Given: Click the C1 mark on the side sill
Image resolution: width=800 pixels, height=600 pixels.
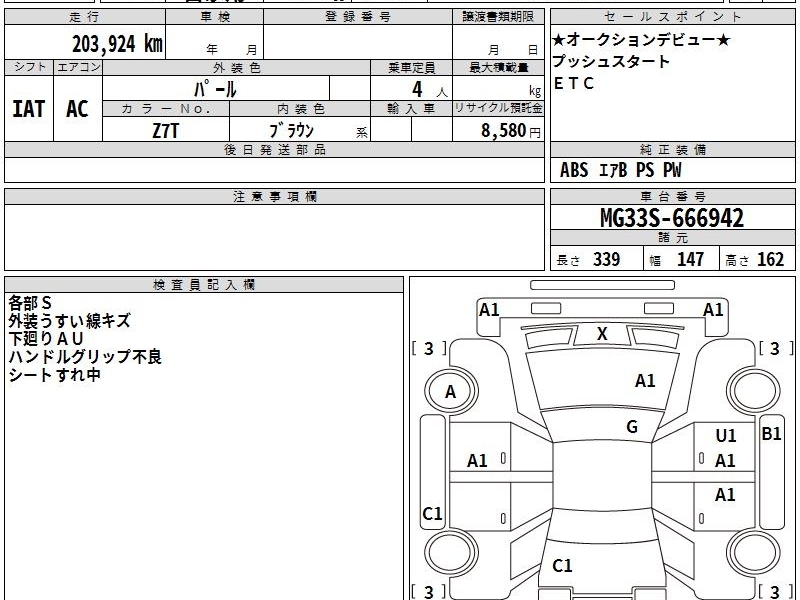Looking at the screenshot, I should 432,513.
